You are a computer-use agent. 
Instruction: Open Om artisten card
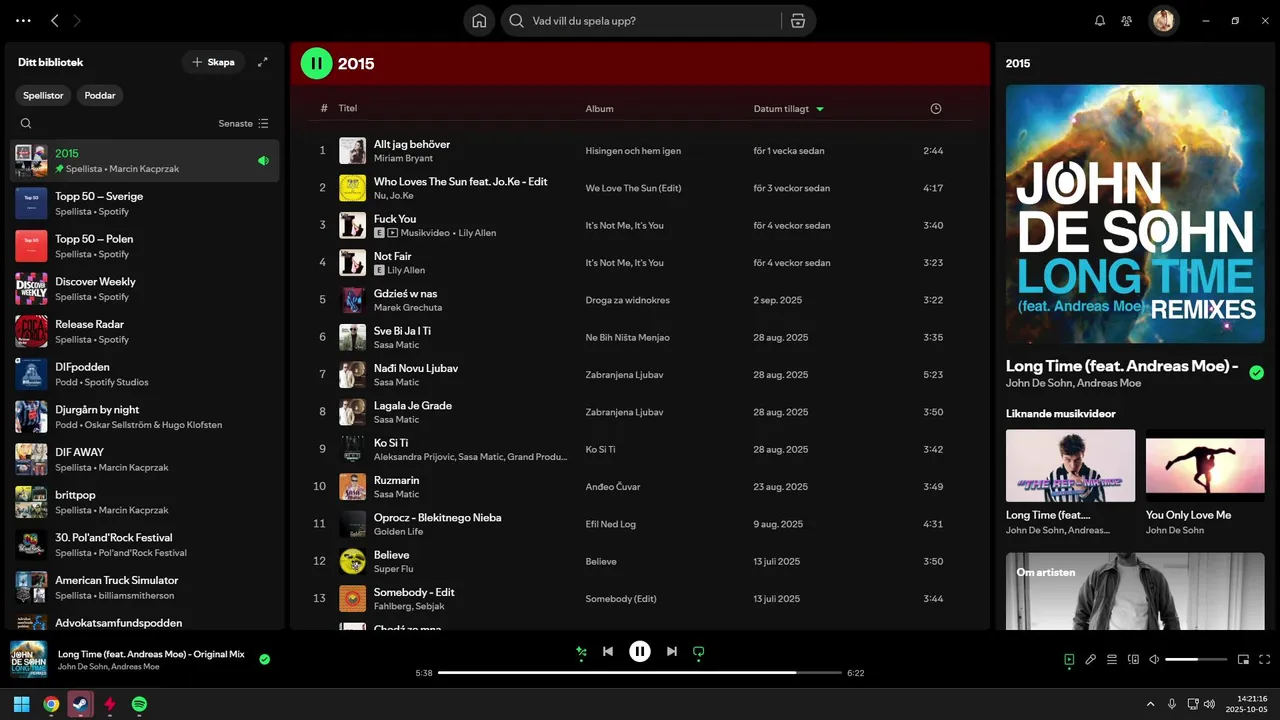[1135, 591]
